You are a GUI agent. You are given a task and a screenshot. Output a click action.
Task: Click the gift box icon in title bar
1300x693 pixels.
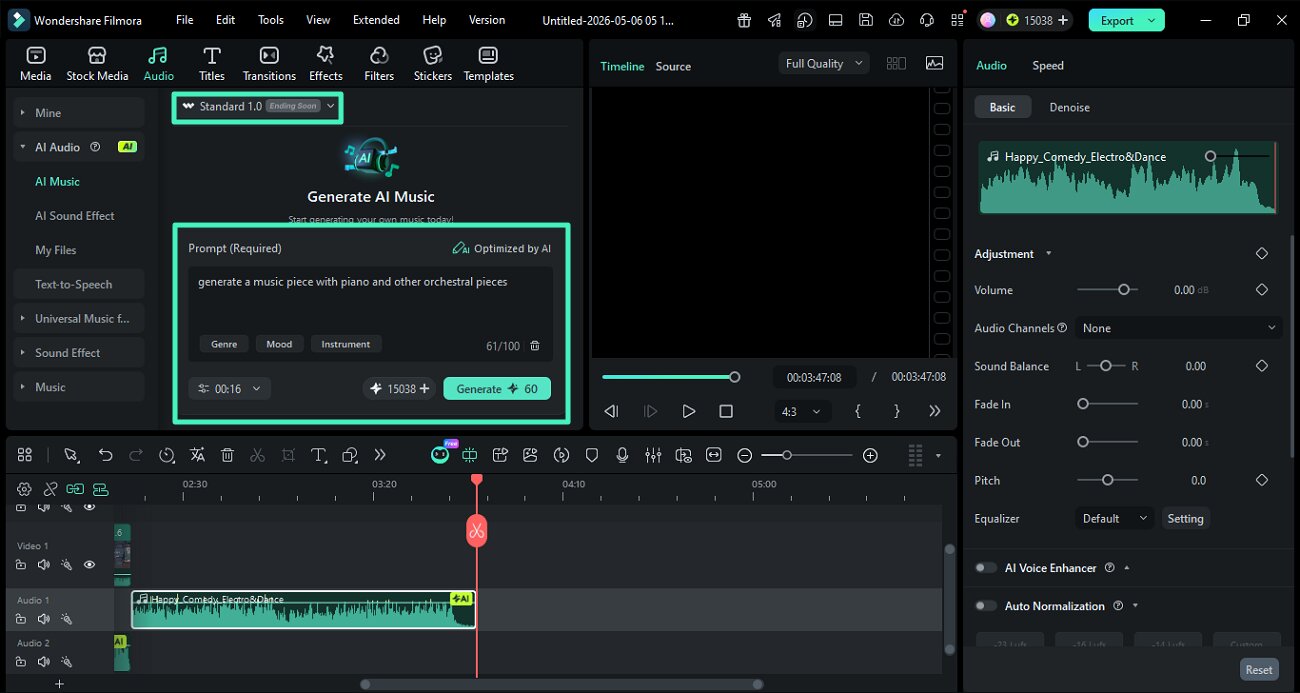[x=744, y=20]
